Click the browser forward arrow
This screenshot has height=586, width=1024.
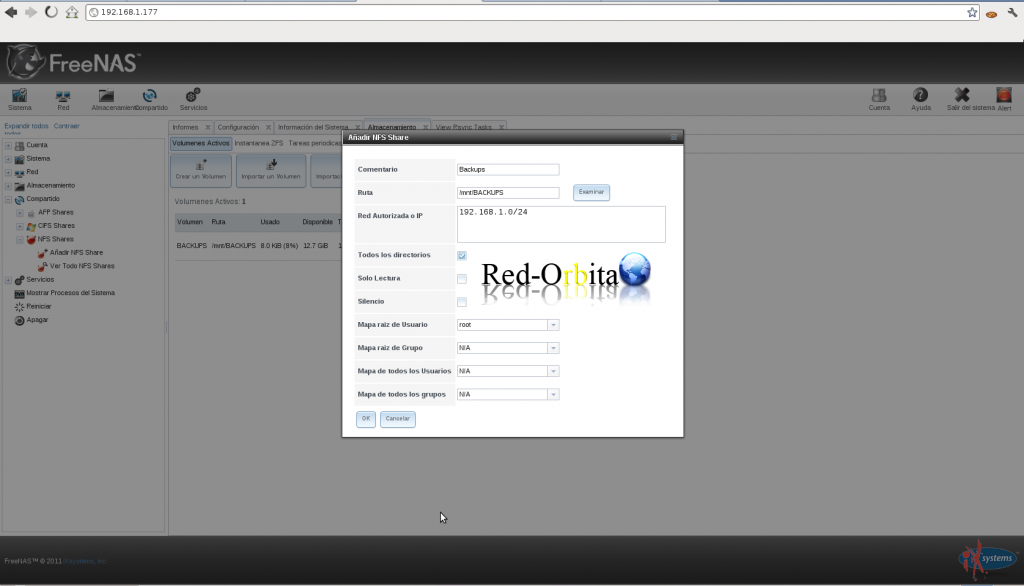[31, 12]
